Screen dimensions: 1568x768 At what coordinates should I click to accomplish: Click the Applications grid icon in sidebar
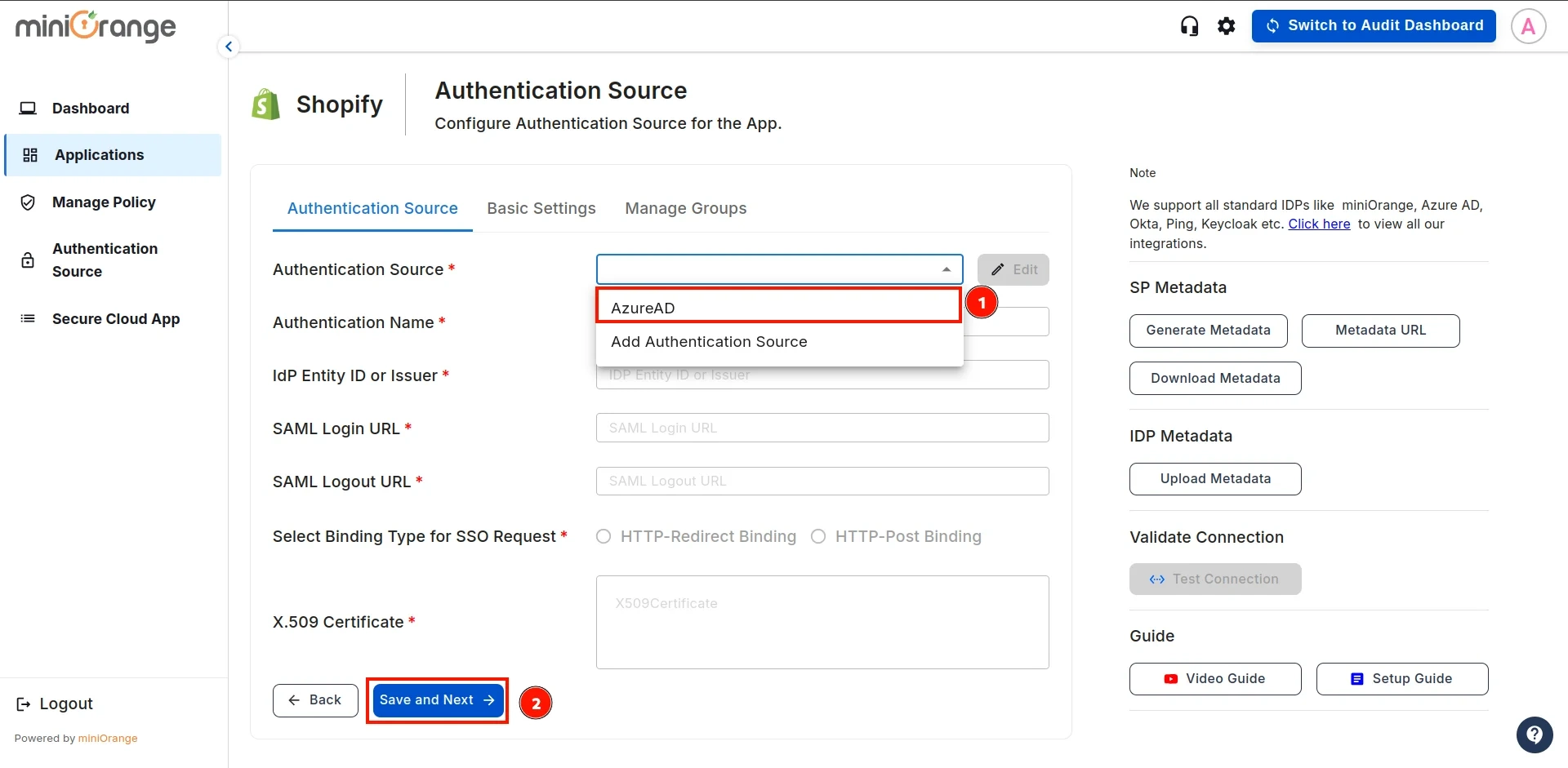[x=29, y=154]
